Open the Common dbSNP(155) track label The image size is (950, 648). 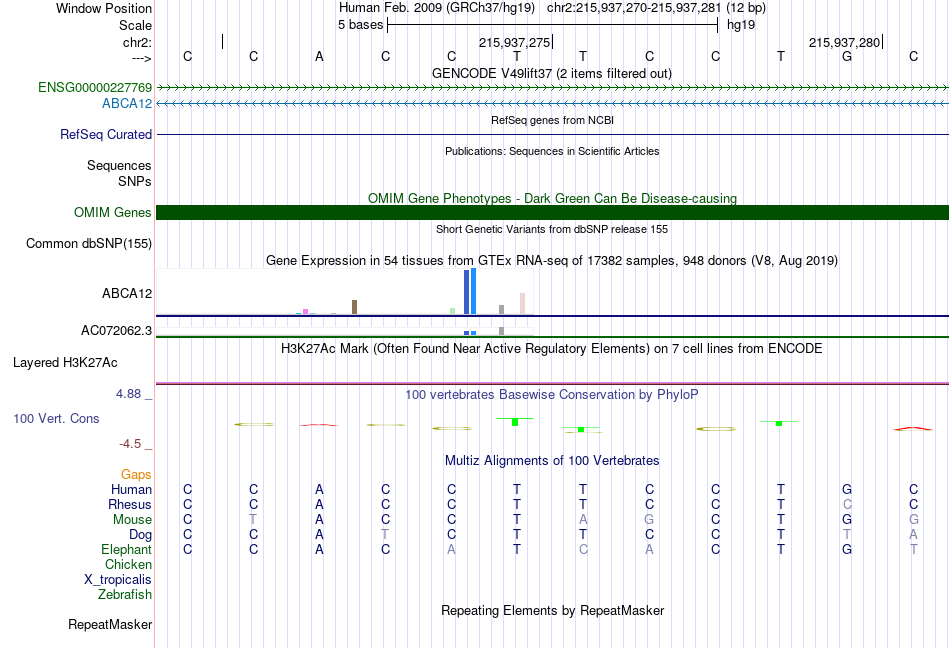pyautogui.click(x=88, y=243)
